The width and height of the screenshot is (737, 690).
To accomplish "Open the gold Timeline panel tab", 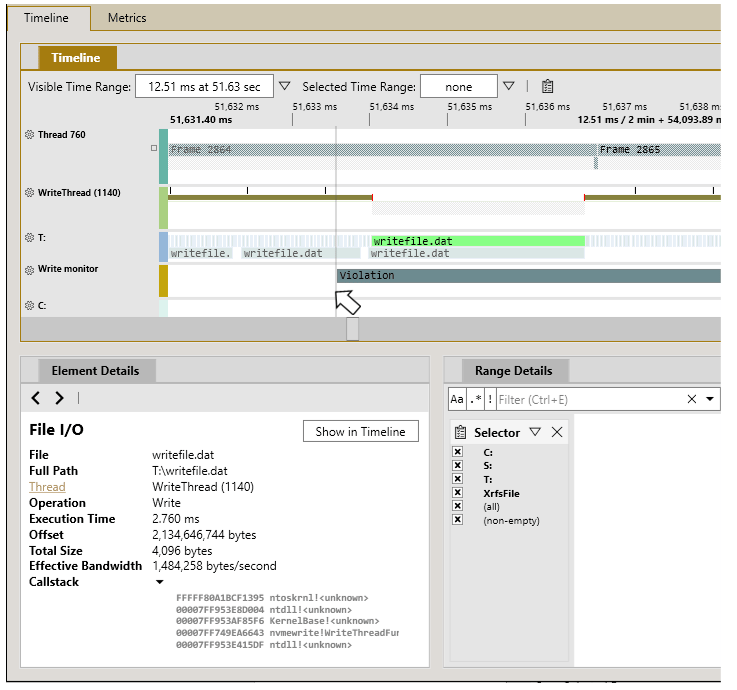I will [77, 58].
